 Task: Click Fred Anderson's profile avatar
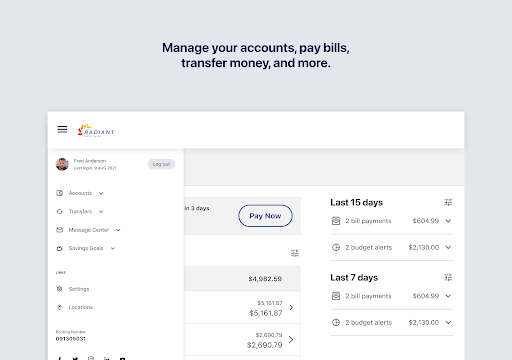(x=62, y=164)
